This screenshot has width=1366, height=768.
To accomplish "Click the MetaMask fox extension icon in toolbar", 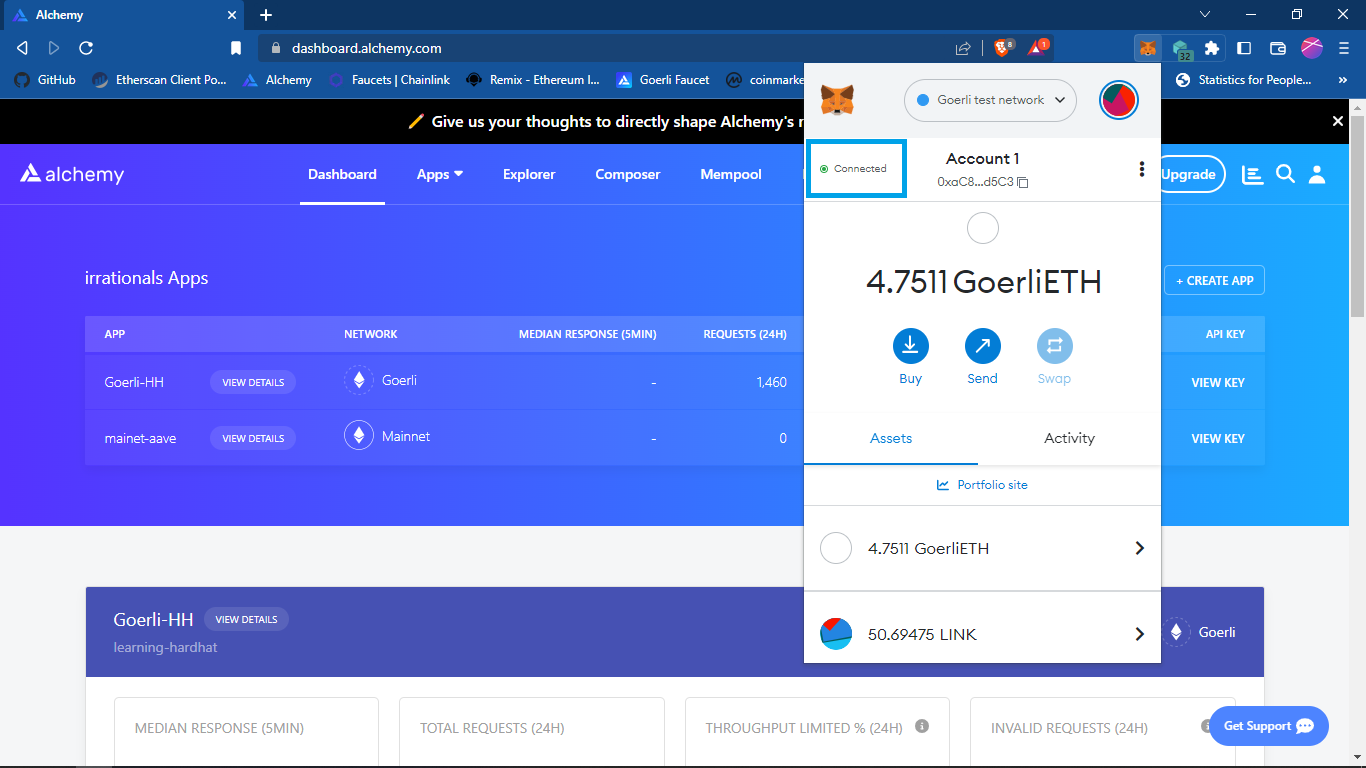I will (1148, 48).
